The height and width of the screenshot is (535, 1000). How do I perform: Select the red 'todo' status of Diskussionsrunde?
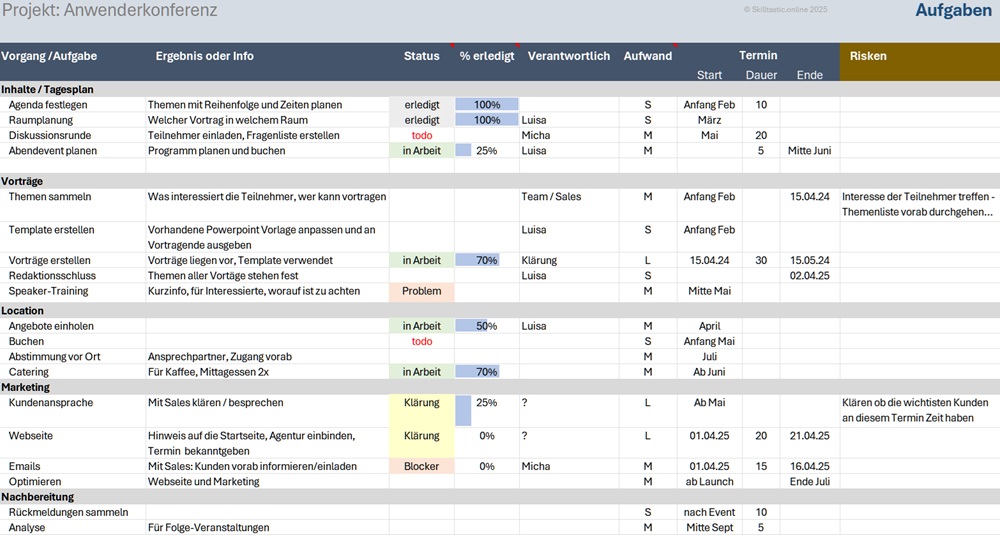click(422, 135)
